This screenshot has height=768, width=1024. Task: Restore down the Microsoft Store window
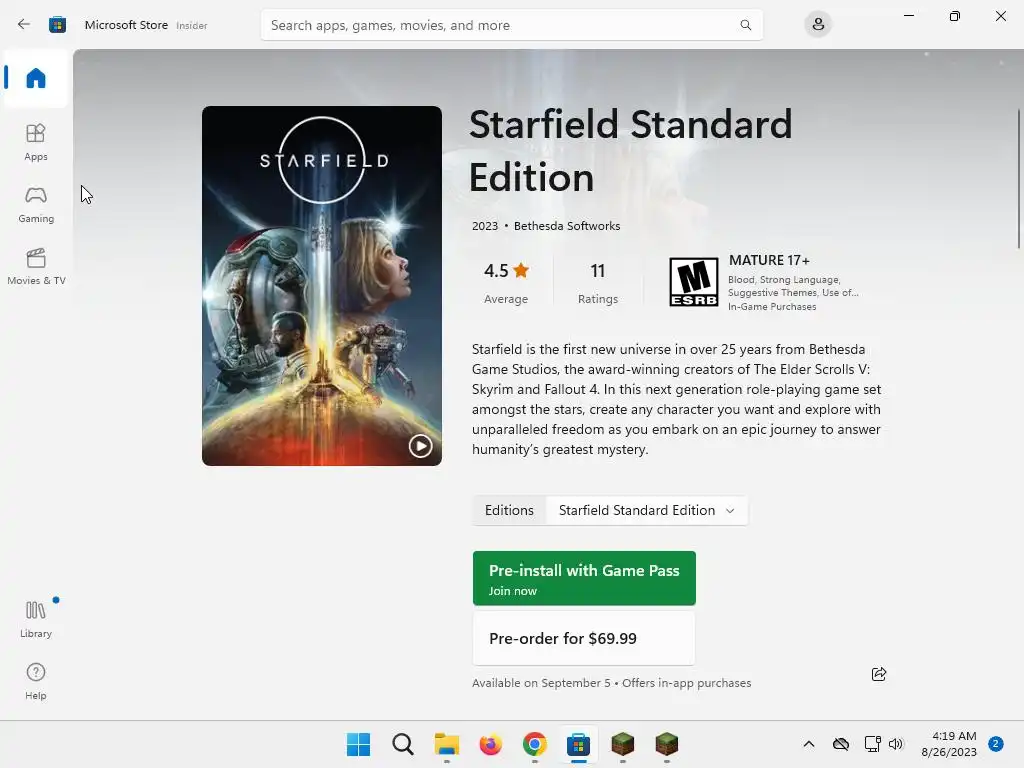(955, 16)
